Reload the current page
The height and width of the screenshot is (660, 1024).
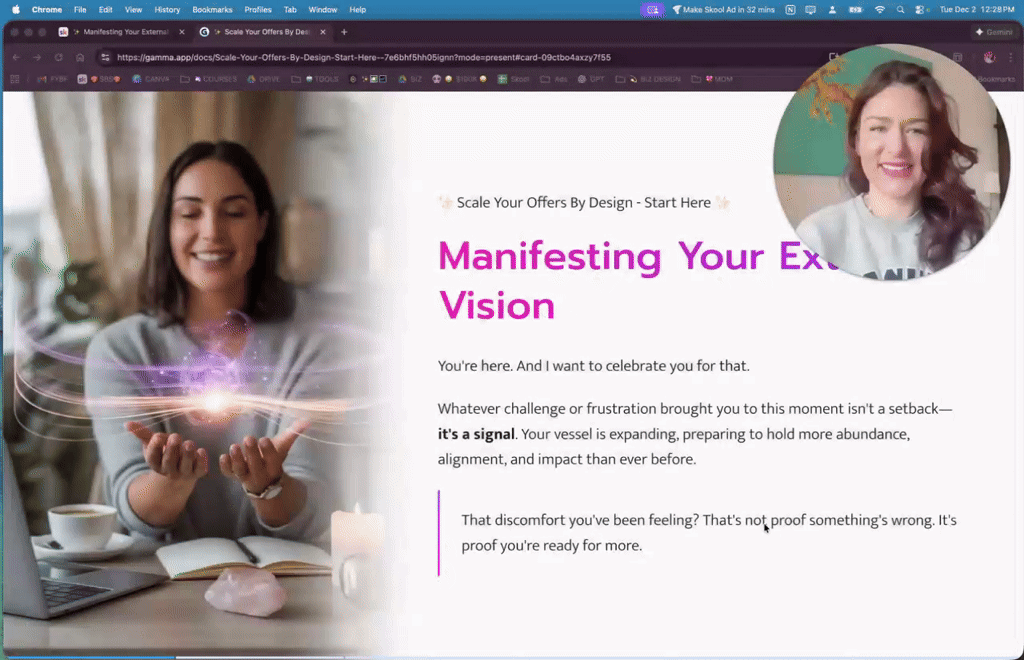point(59,57)
